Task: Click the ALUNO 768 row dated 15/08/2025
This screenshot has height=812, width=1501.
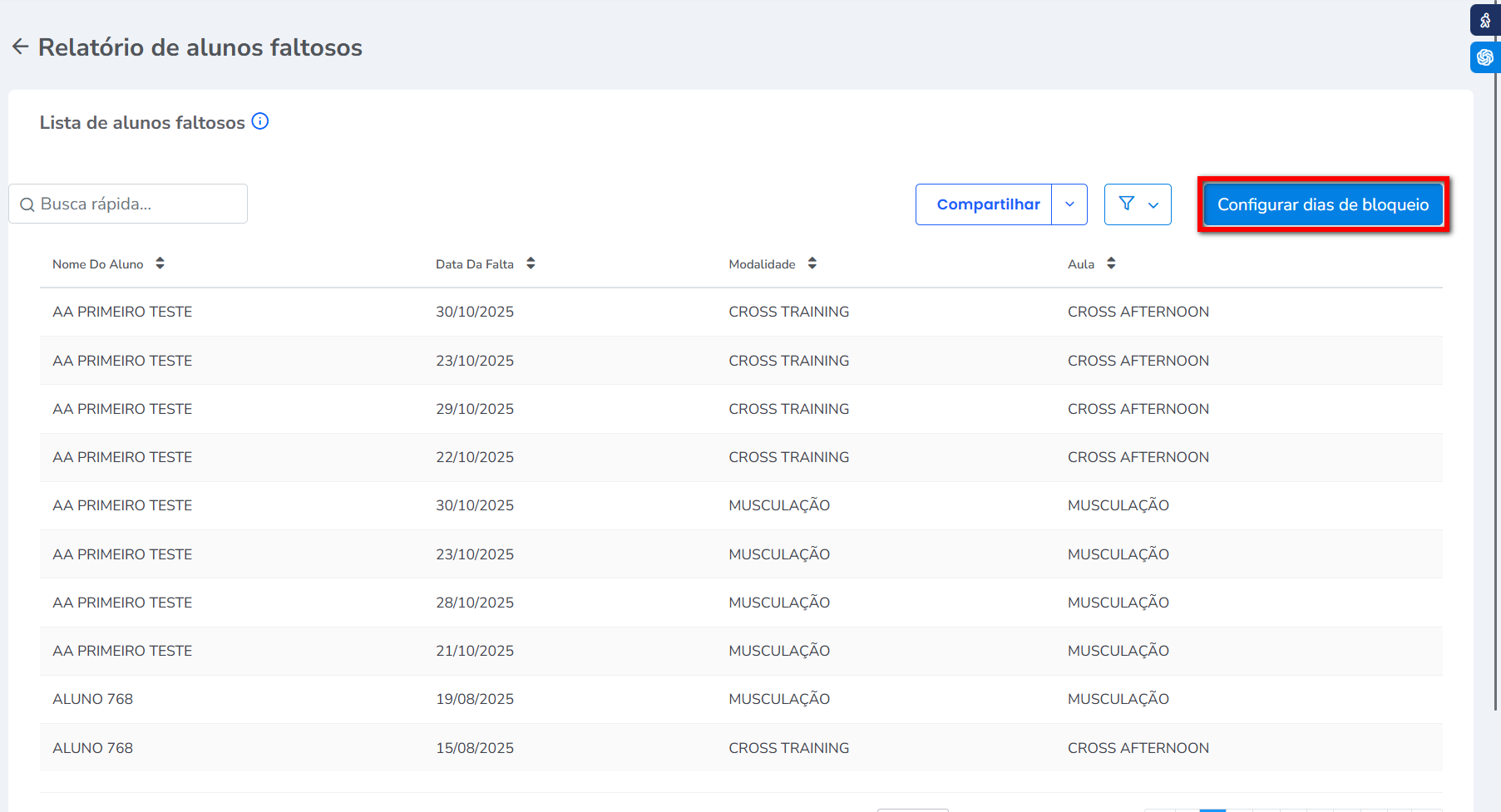Action: (474, 748)
